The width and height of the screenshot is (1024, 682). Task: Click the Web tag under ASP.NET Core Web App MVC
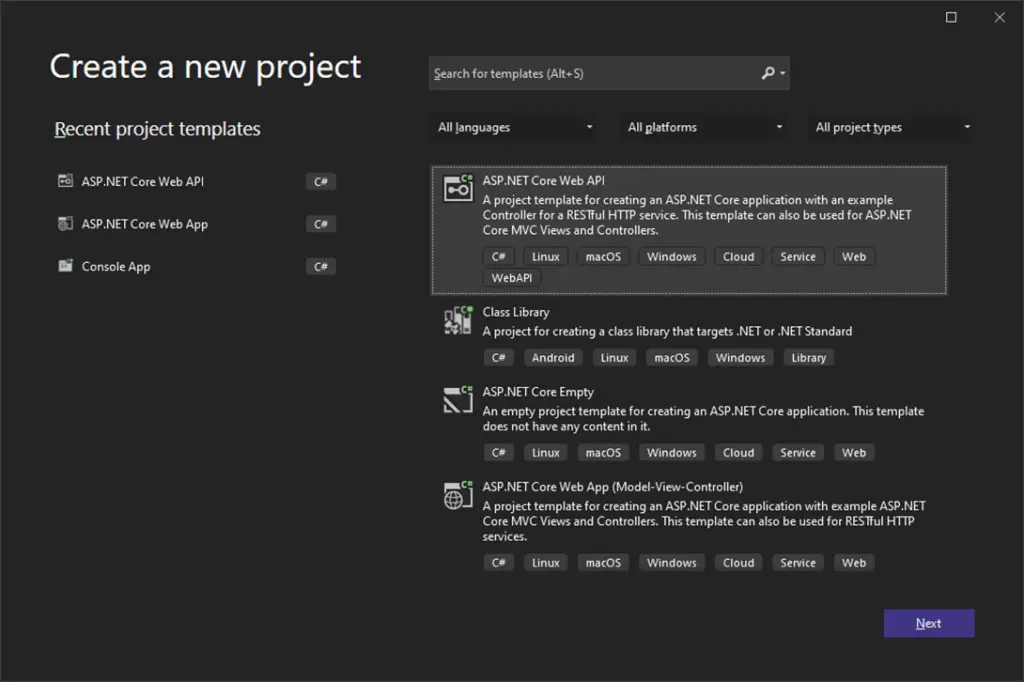coord(854,562)
